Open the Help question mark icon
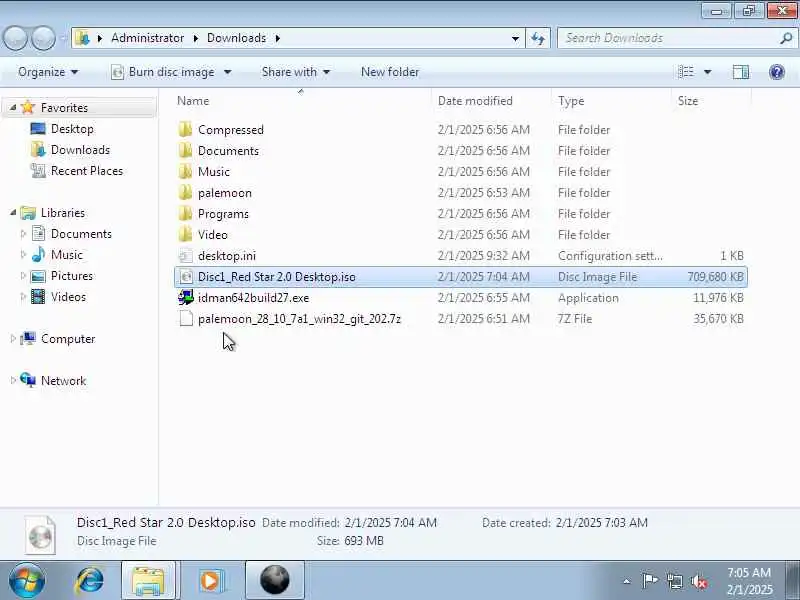Viewport: 800px width, 600px height. (x=777, y=72)
